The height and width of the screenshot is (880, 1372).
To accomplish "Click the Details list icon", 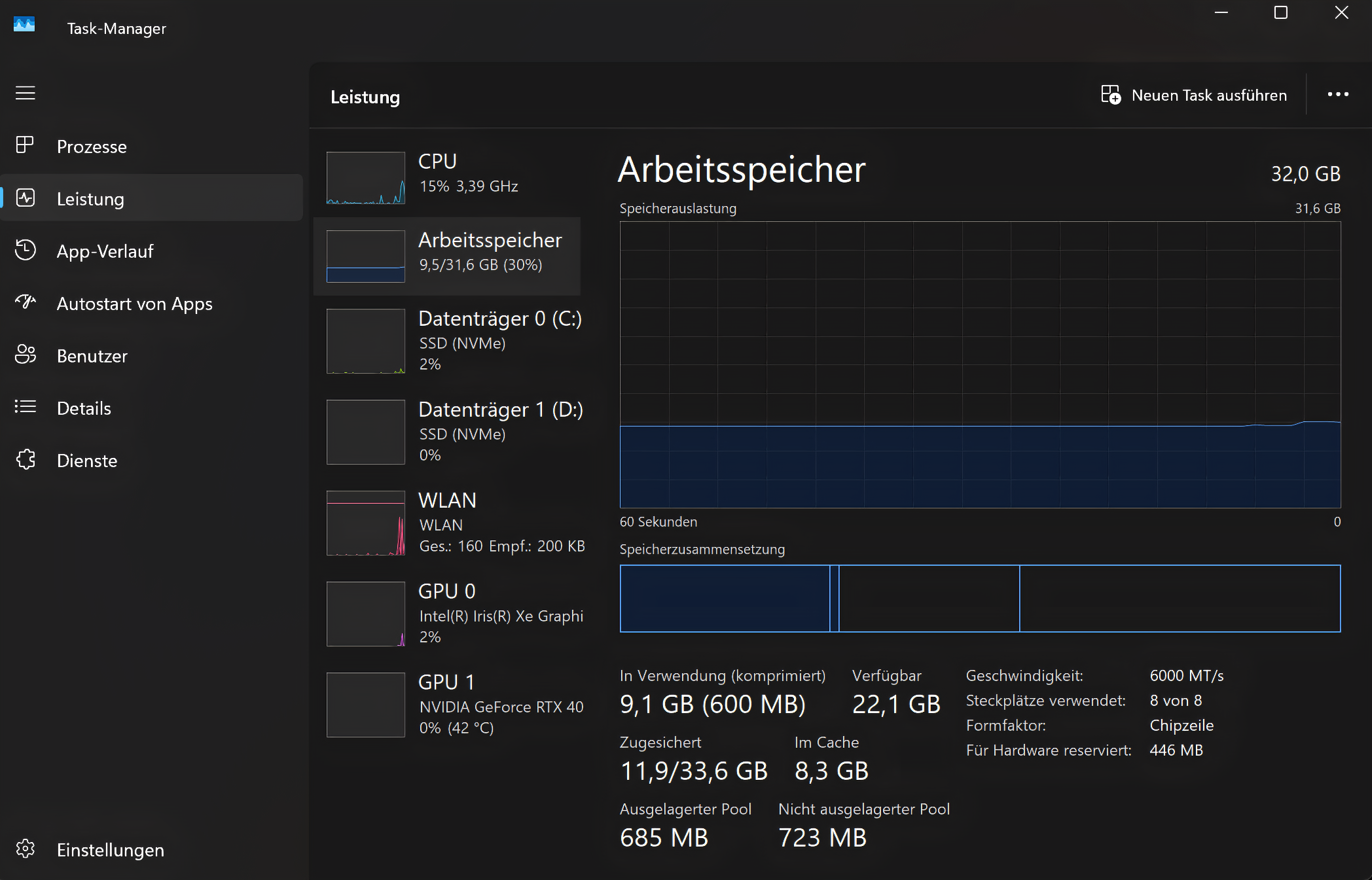I will [x=25, y=407].
